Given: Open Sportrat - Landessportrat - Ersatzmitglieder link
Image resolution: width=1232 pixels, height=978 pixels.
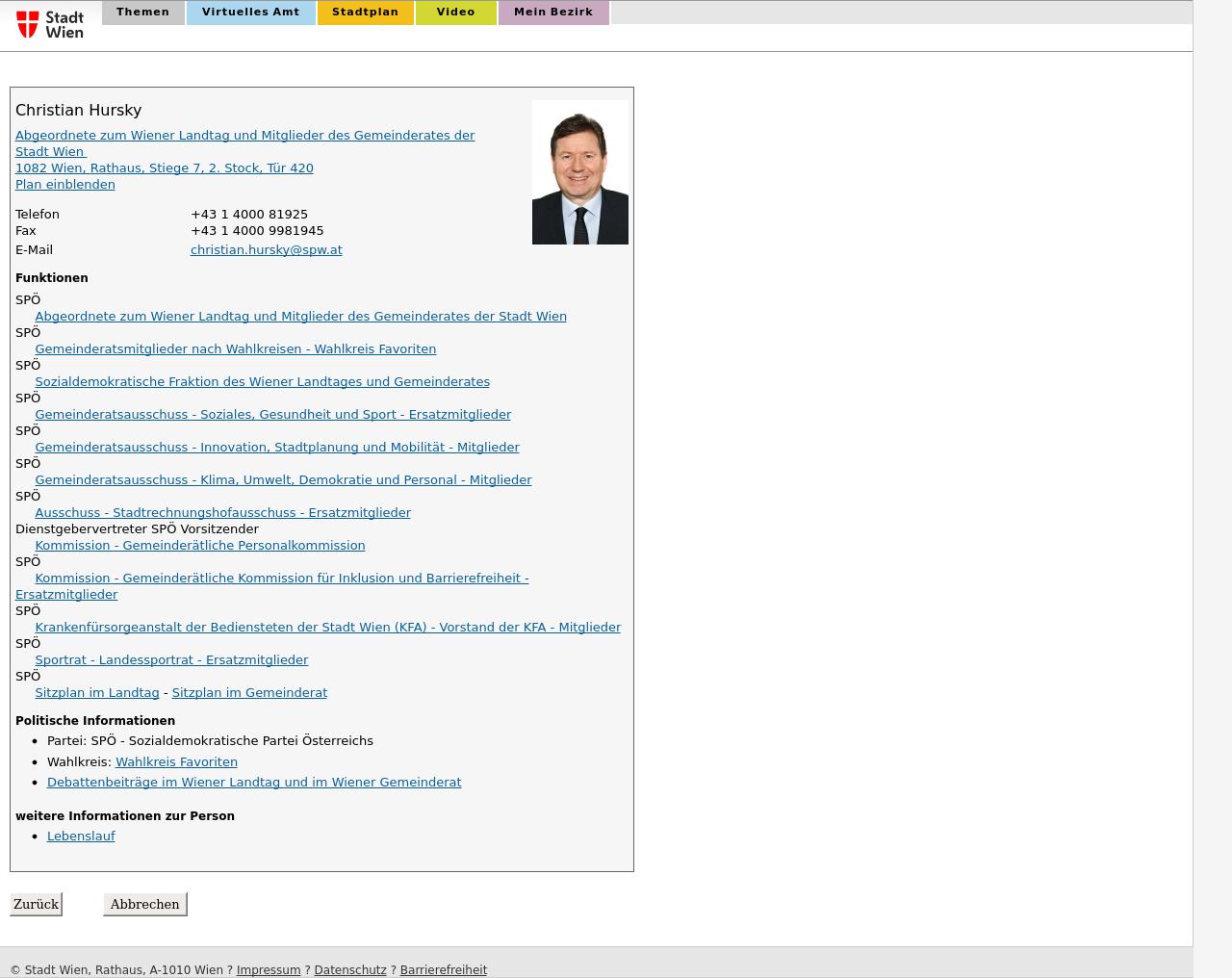Looking at the screenshot, I should click(171, 659).
